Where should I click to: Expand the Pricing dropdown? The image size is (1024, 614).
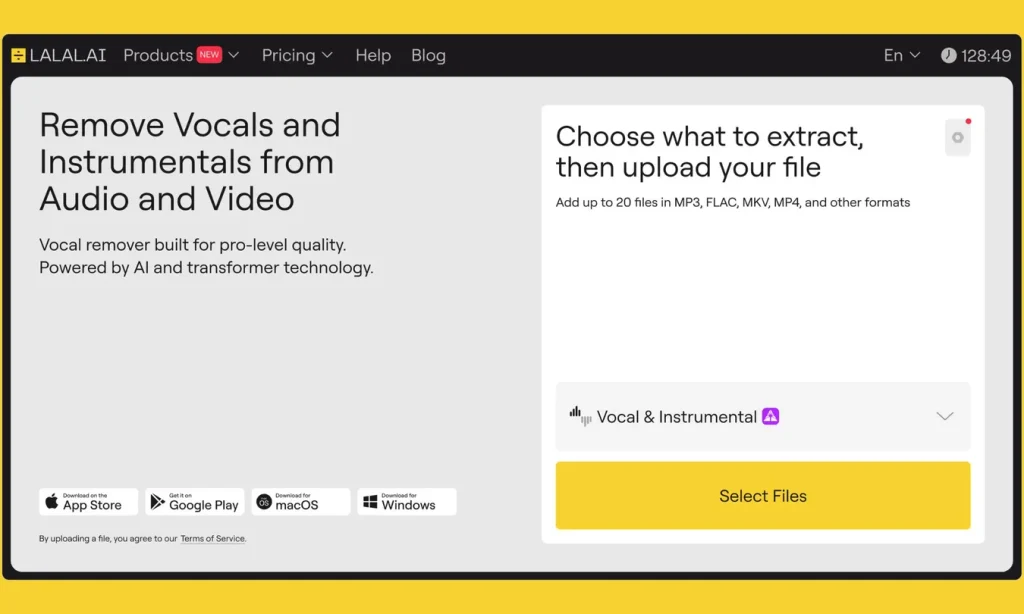point(297,56)
